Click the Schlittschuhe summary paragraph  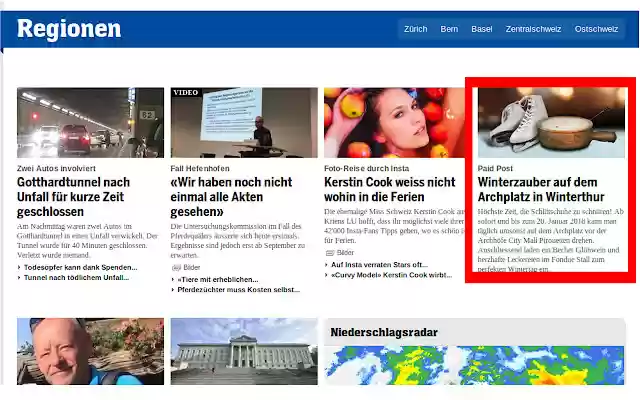551,240
